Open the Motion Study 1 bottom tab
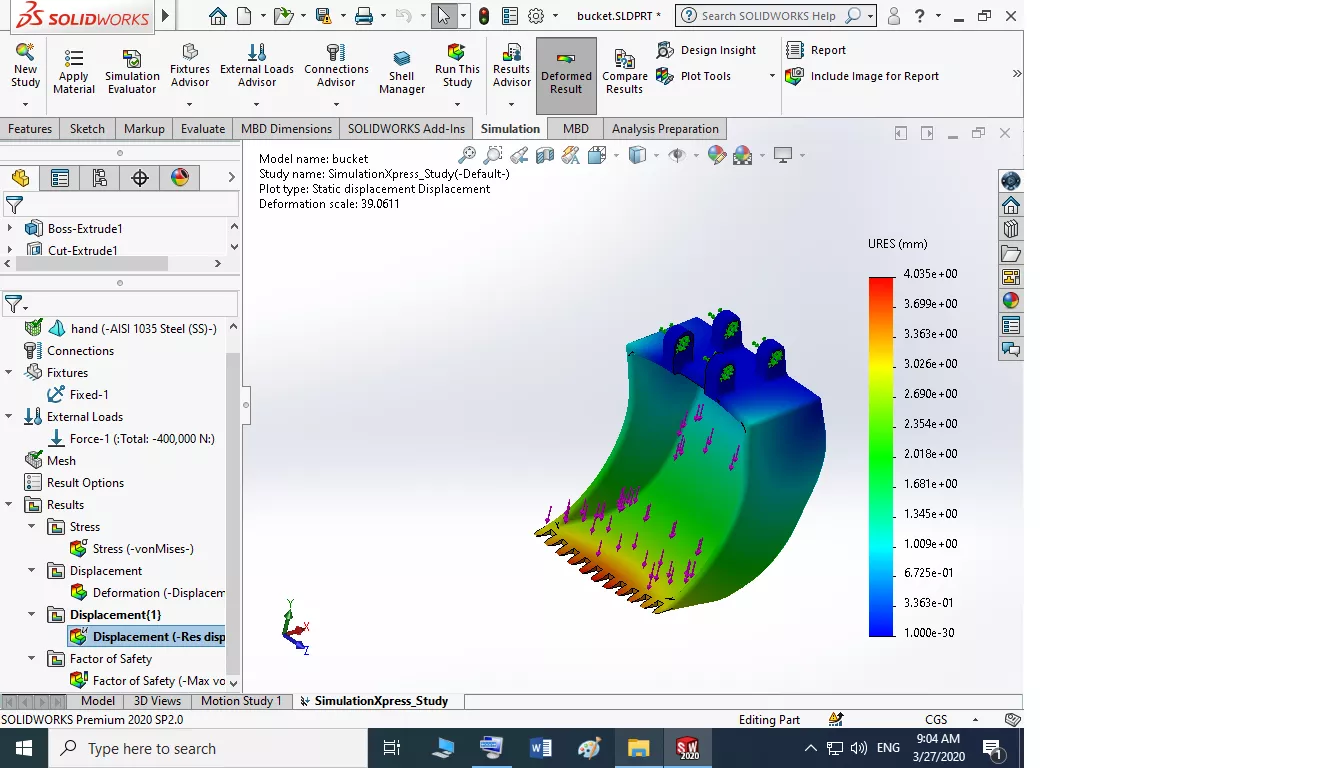The width and height of the screenshot is (1338, 768). (241, 701)
